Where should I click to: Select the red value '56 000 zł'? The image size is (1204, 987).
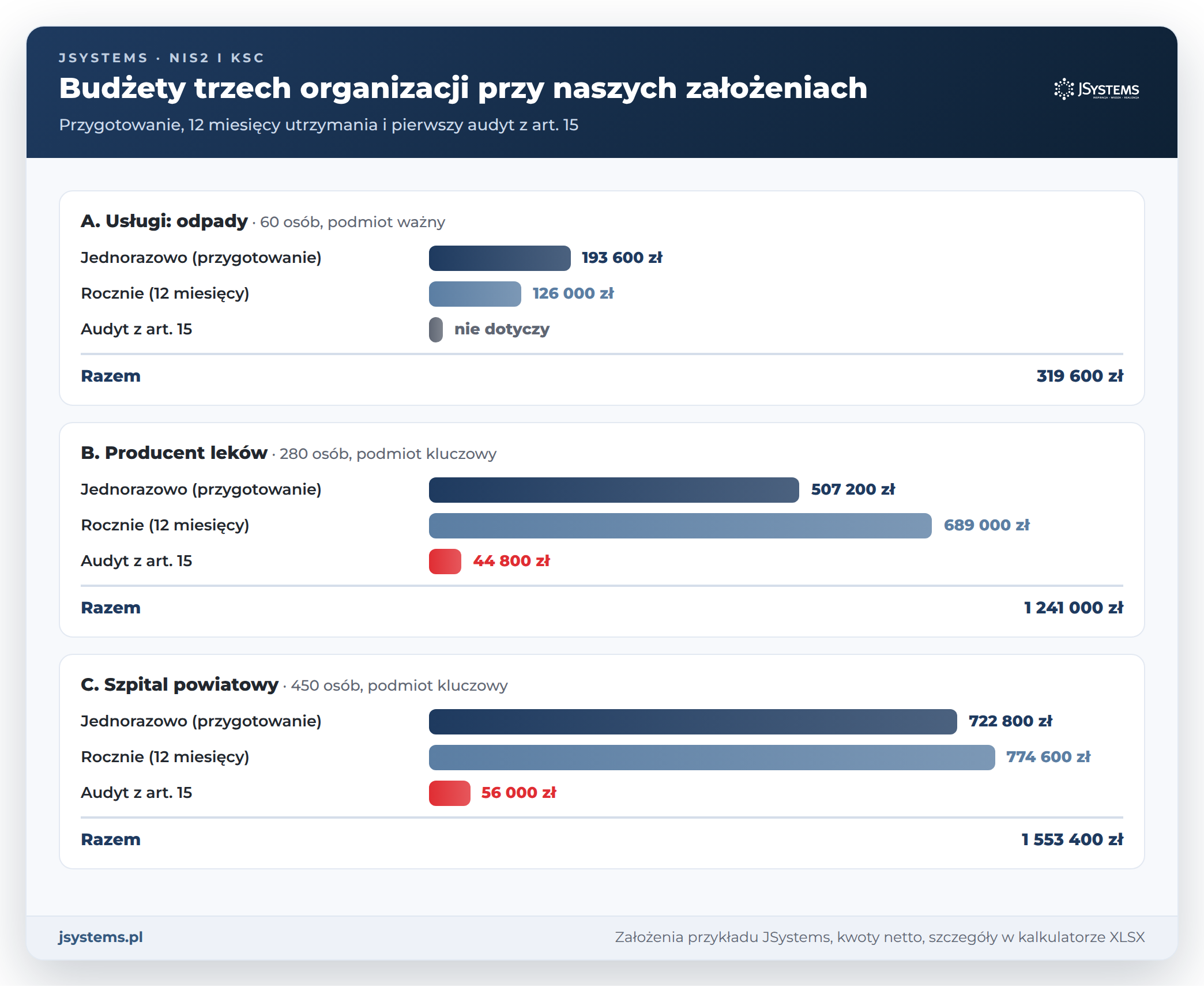tap(519, 793)
